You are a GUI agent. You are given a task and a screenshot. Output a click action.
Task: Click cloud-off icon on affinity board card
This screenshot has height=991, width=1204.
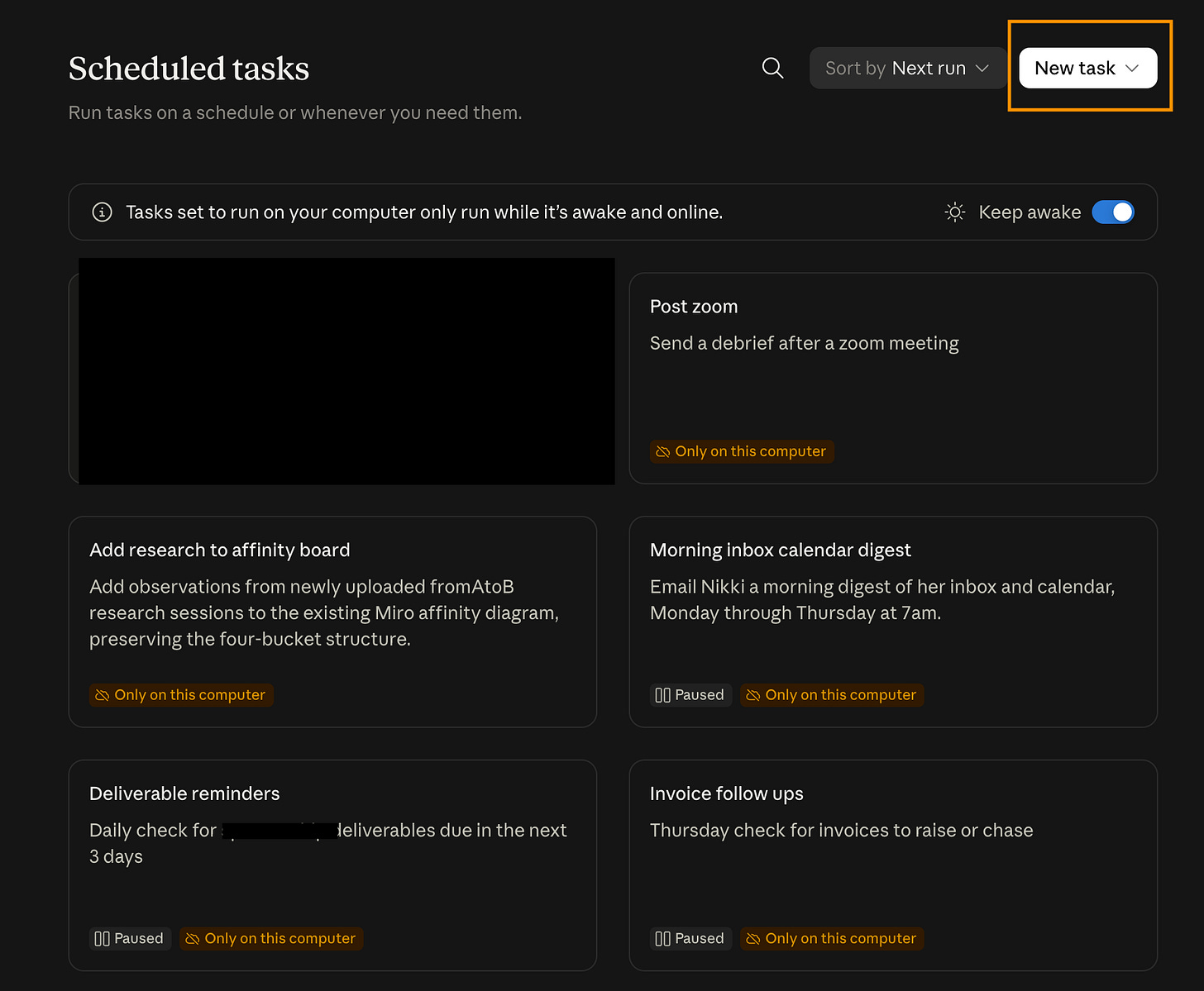102,695
